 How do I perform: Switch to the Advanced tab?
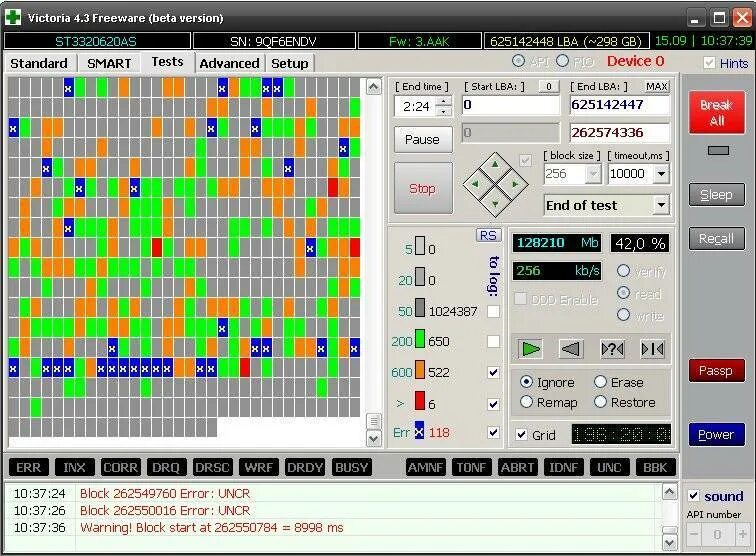point(229,63)
